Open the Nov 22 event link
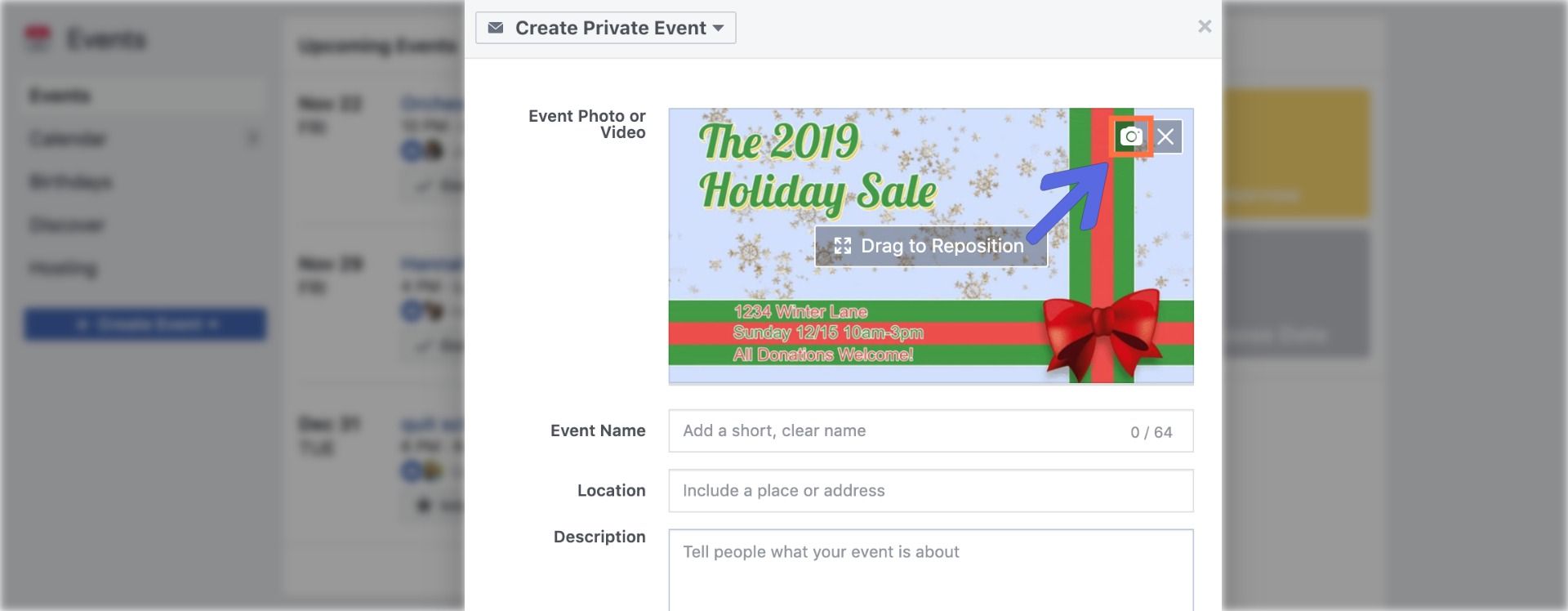 (431, 104)
